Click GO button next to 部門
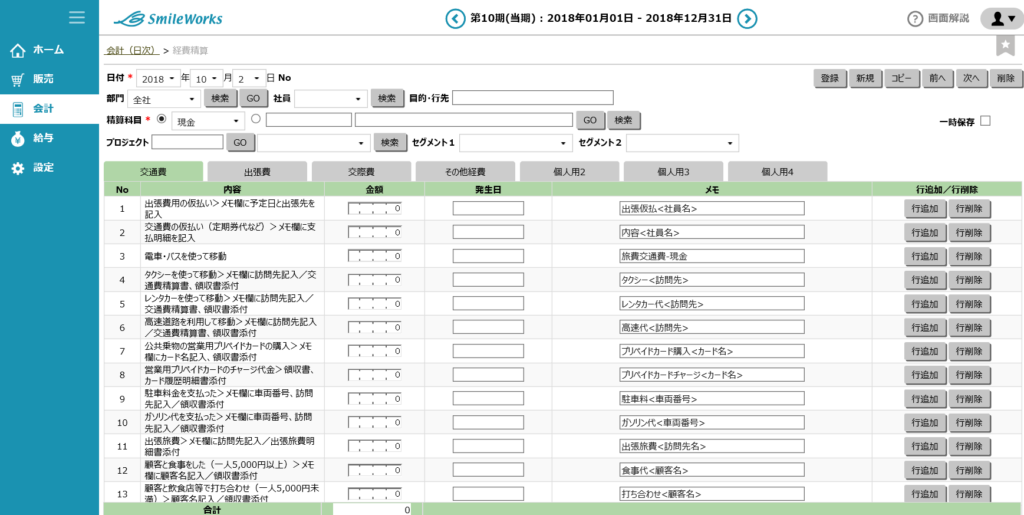The image size is (1024, 515). point(253,99)
